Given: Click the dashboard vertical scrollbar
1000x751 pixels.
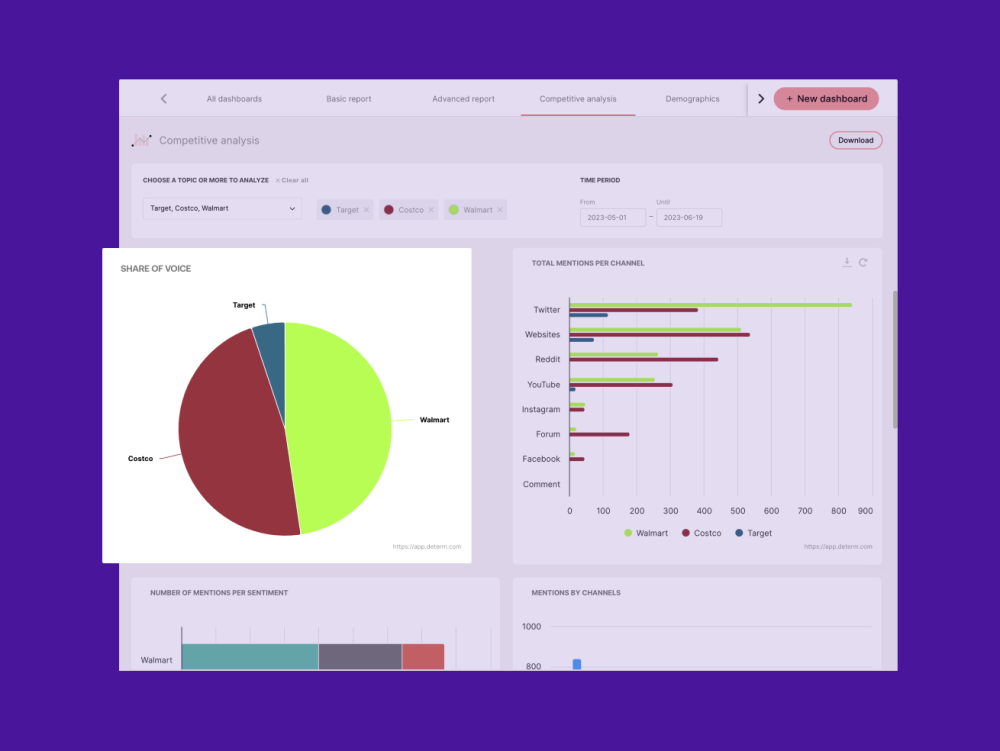Looking at the screenshot, I should 895,360.
